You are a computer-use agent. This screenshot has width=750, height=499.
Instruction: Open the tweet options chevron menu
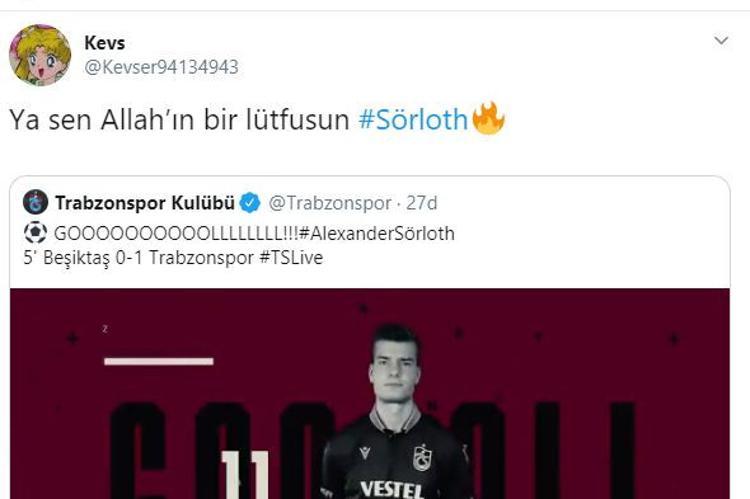(721, 41)
